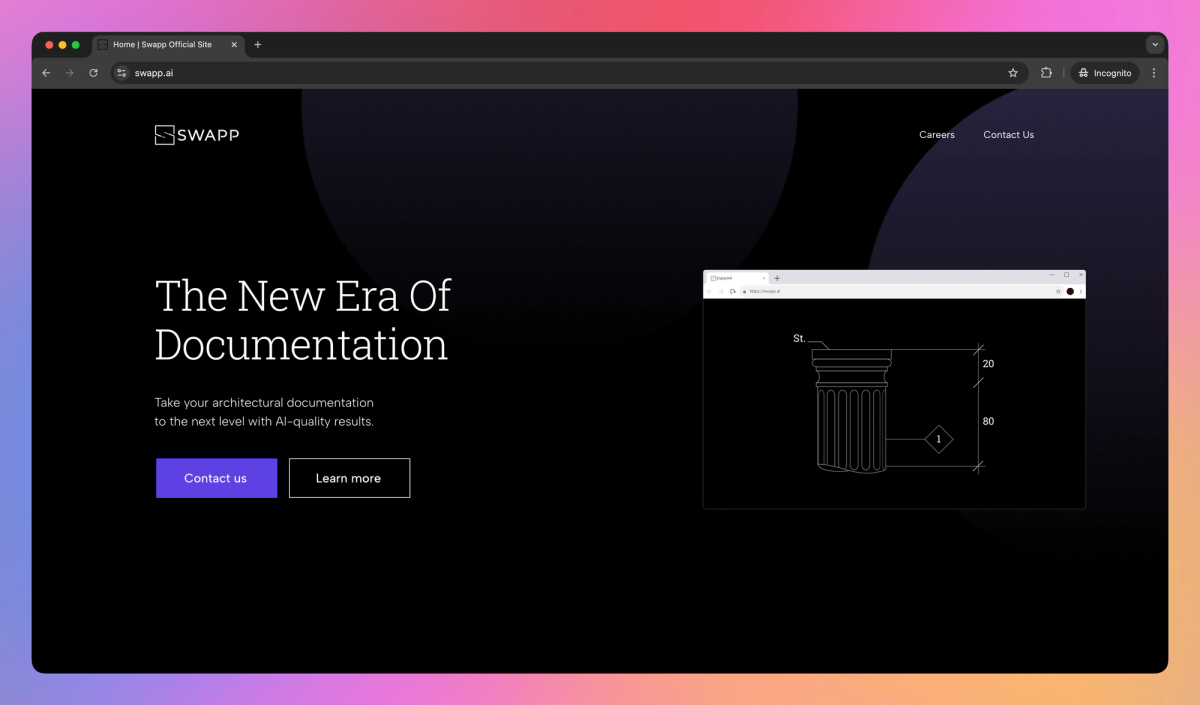This screenshot has width=1200, height=705.
Task: Open the Contact Us link in the header
Action: click(x=1008, y=135)
